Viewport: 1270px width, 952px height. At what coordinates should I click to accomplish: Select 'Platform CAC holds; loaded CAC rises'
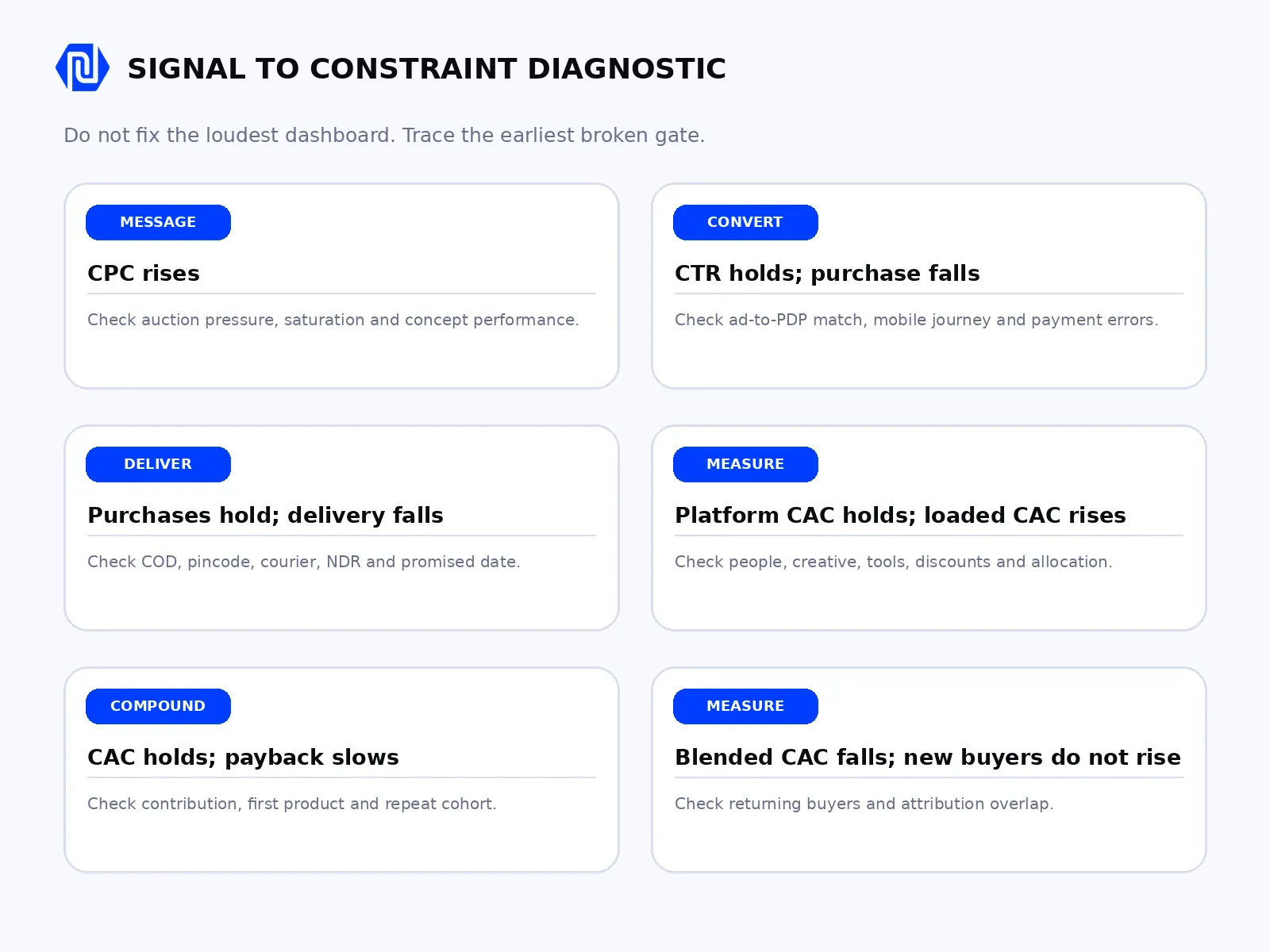pyautogui.click(x=900, y=515)
